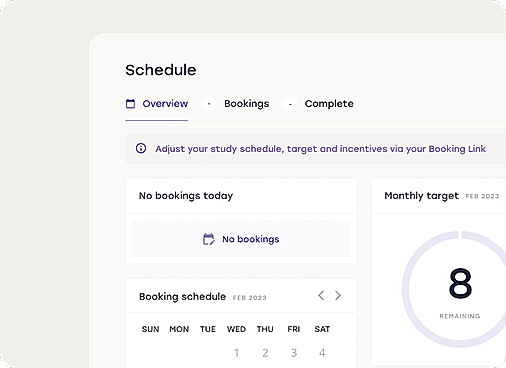Click the SUN column header
This screenshot has height=368, width=506.
pyautogui.click(x=150, y=329)
